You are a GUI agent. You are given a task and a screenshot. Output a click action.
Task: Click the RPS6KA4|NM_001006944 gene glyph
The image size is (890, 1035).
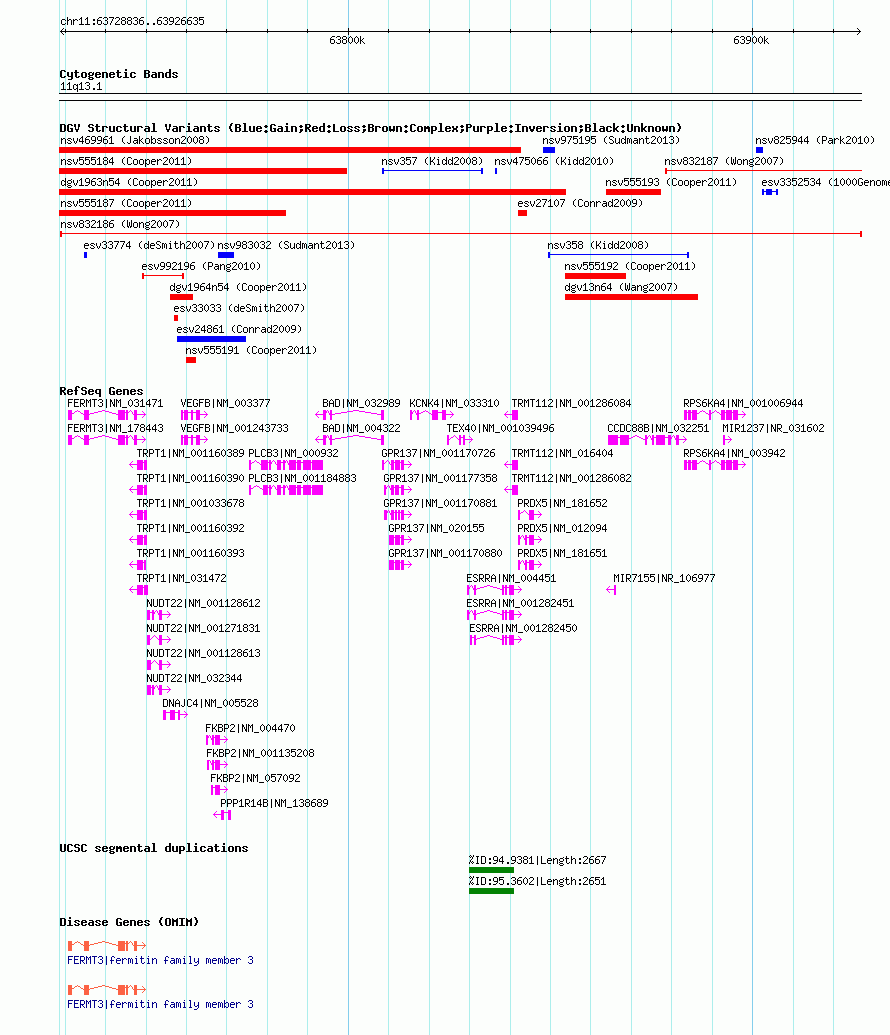(x=715, y=415)
